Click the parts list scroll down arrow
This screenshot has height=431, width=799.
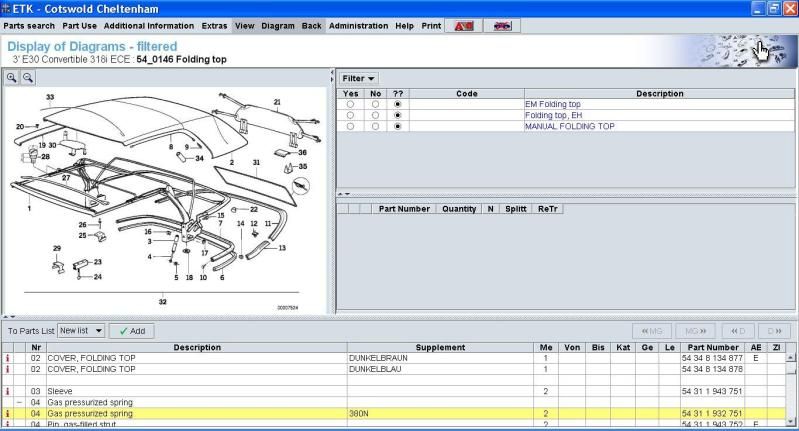pyautogui.click(x=790, y=422)
